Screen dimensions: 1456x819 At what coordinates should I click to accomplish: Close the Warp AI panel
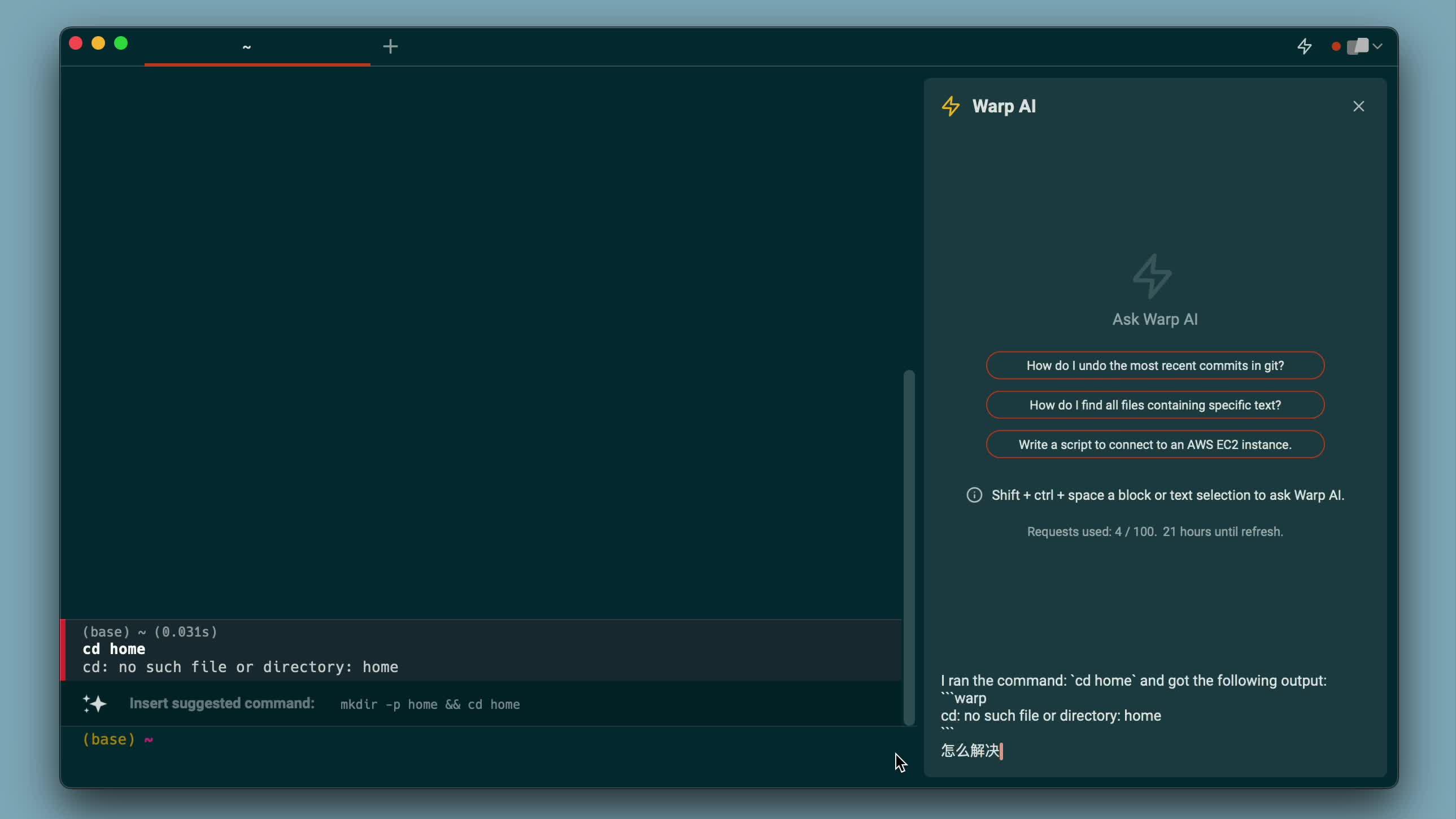pyautogui.click(x=1359, y=106)
